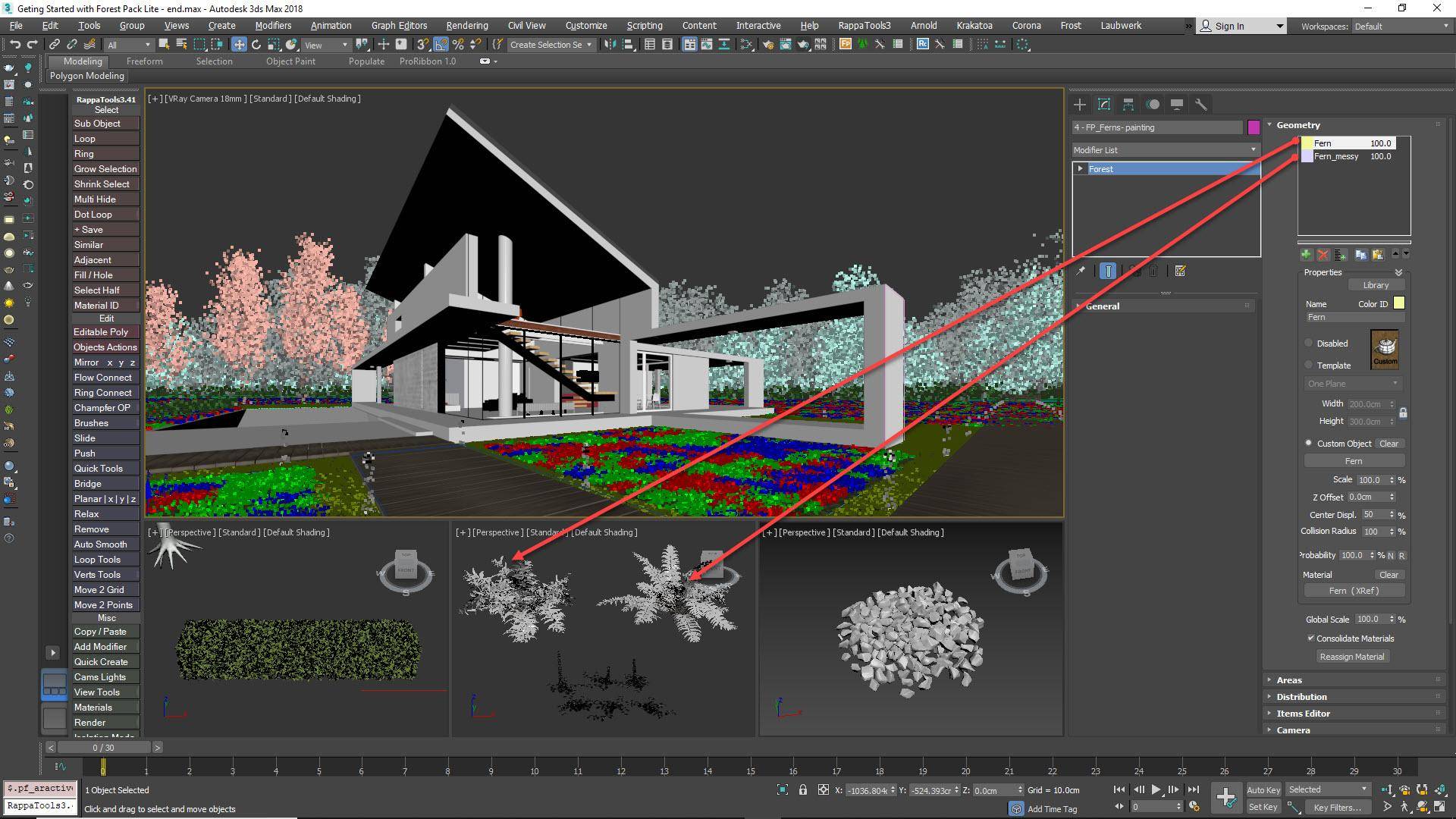This screenshot has width=1456, height=819.
Task: Click the Select and Move toolbar icon
Action: tap(239, 44)
